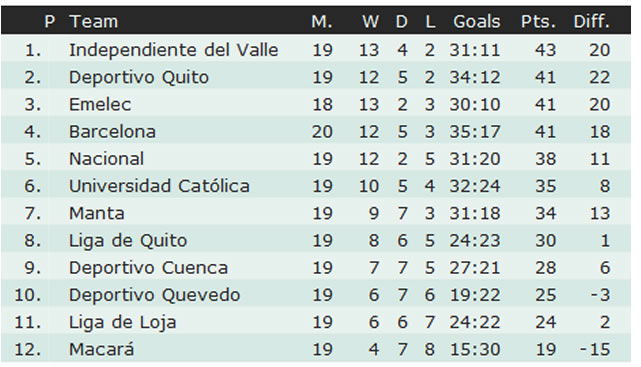Viewport: 641px width, 367px height.
Task: Click the Manta team name
Action: tap(97, 213)
